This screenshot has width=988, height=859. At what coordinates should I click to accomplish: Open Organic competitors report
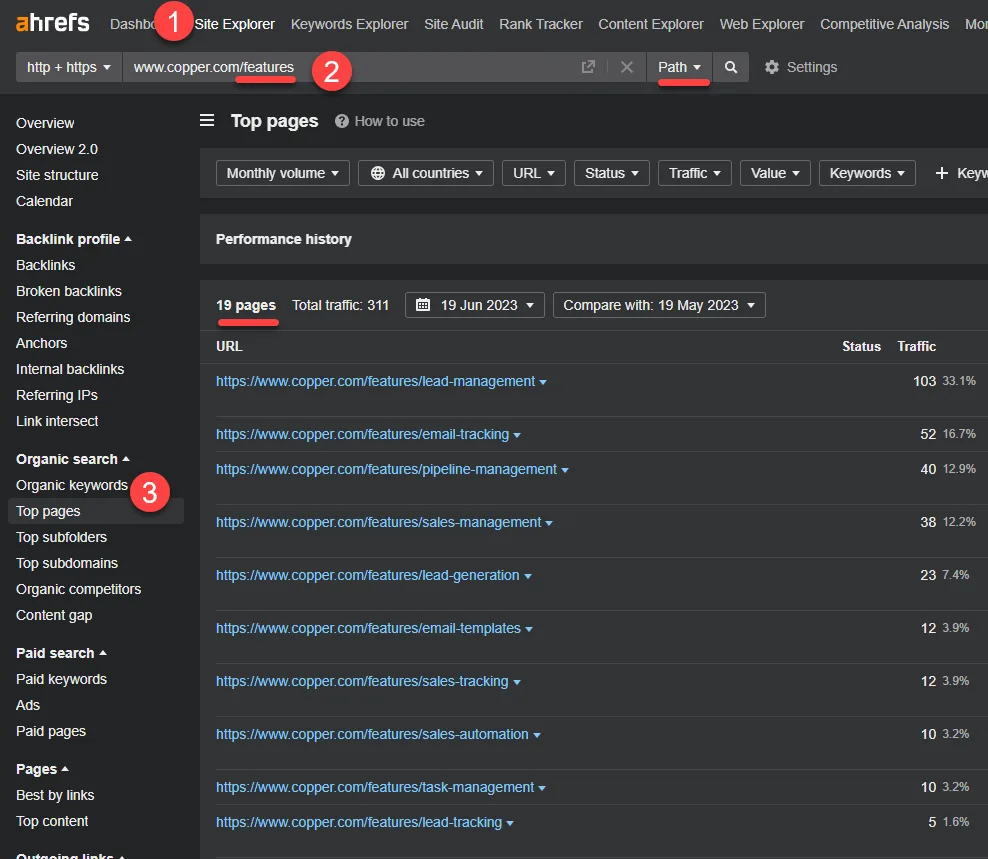[x=78, y=589]
